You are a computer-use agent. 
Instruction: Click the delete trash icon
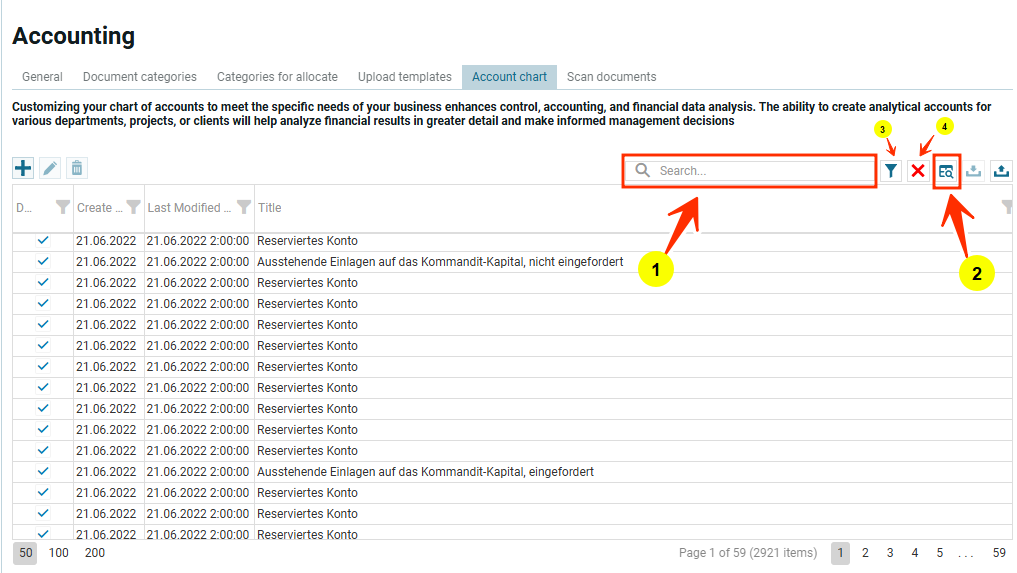tap(77, 169)
